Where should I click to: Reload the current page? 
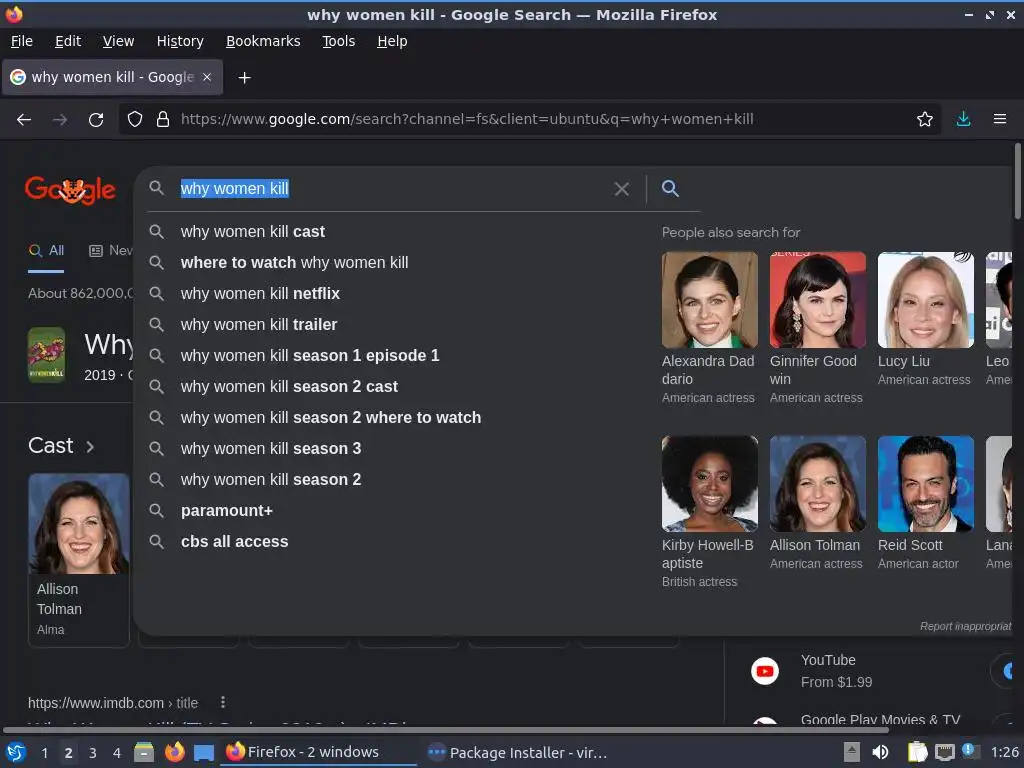click(x=96, y=120)
